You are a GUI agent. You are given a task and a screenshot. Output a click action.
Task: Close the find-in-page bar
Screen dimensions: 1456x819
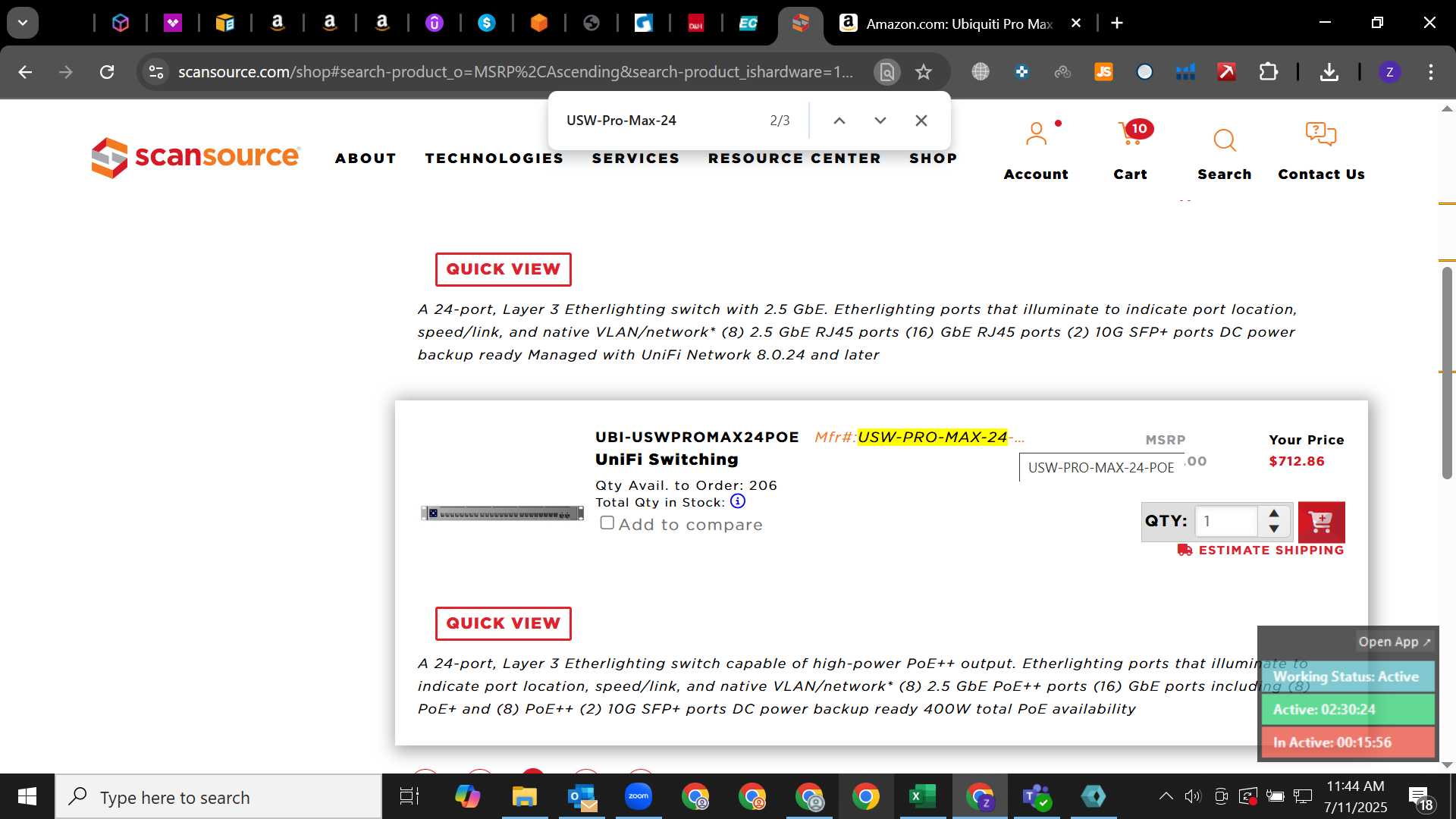[921, 121]
